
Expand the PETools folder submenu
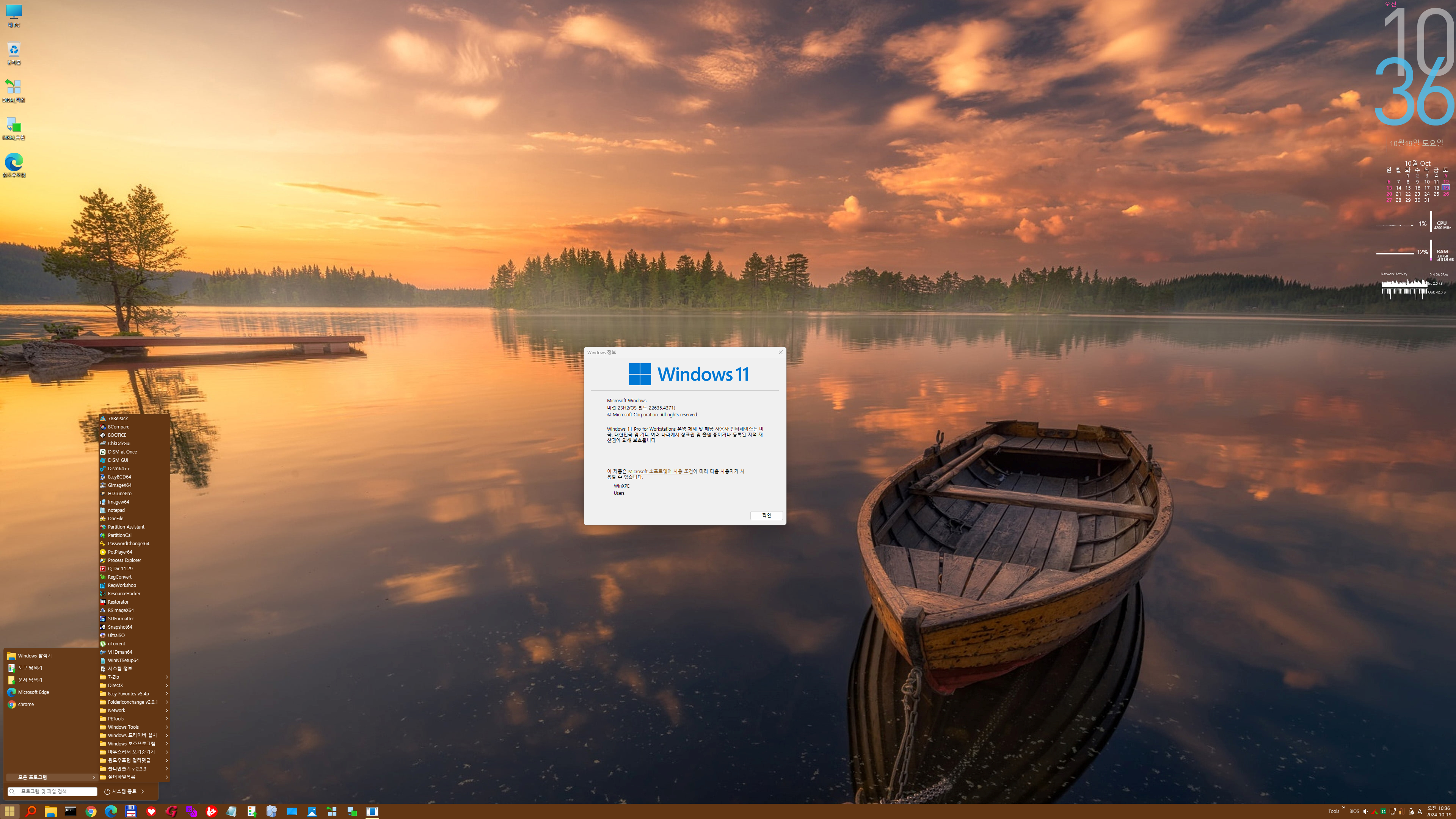(x=134, y=719)
